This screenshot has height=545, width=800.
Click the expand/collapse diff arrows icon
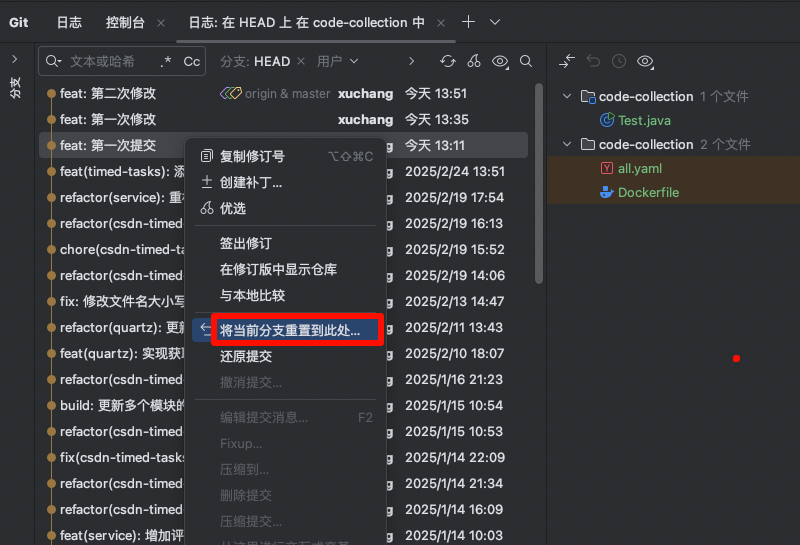coord(567,61)
